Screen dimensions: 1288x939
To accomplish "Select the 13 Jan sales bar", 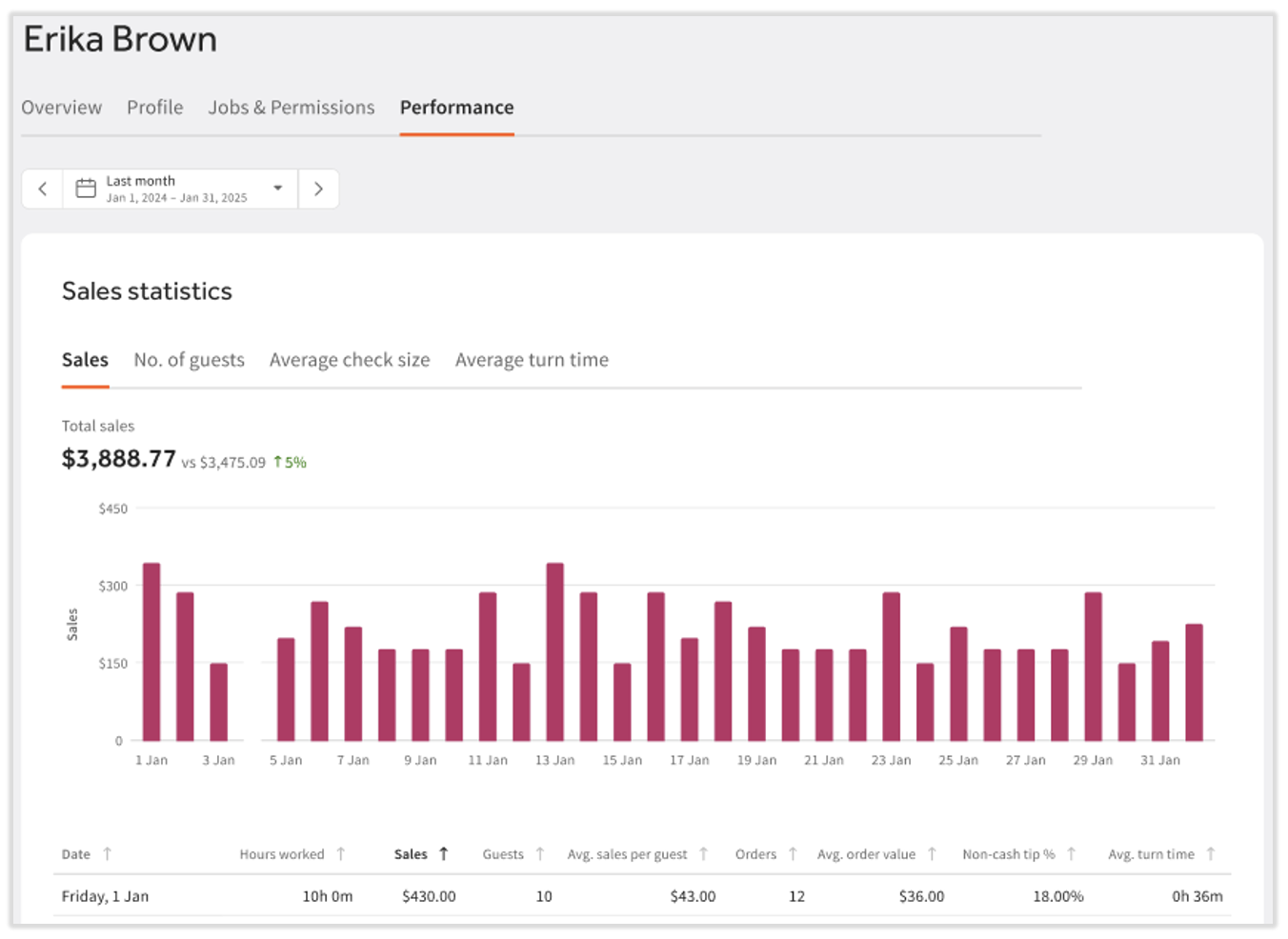I will click(x=554, y=652).
